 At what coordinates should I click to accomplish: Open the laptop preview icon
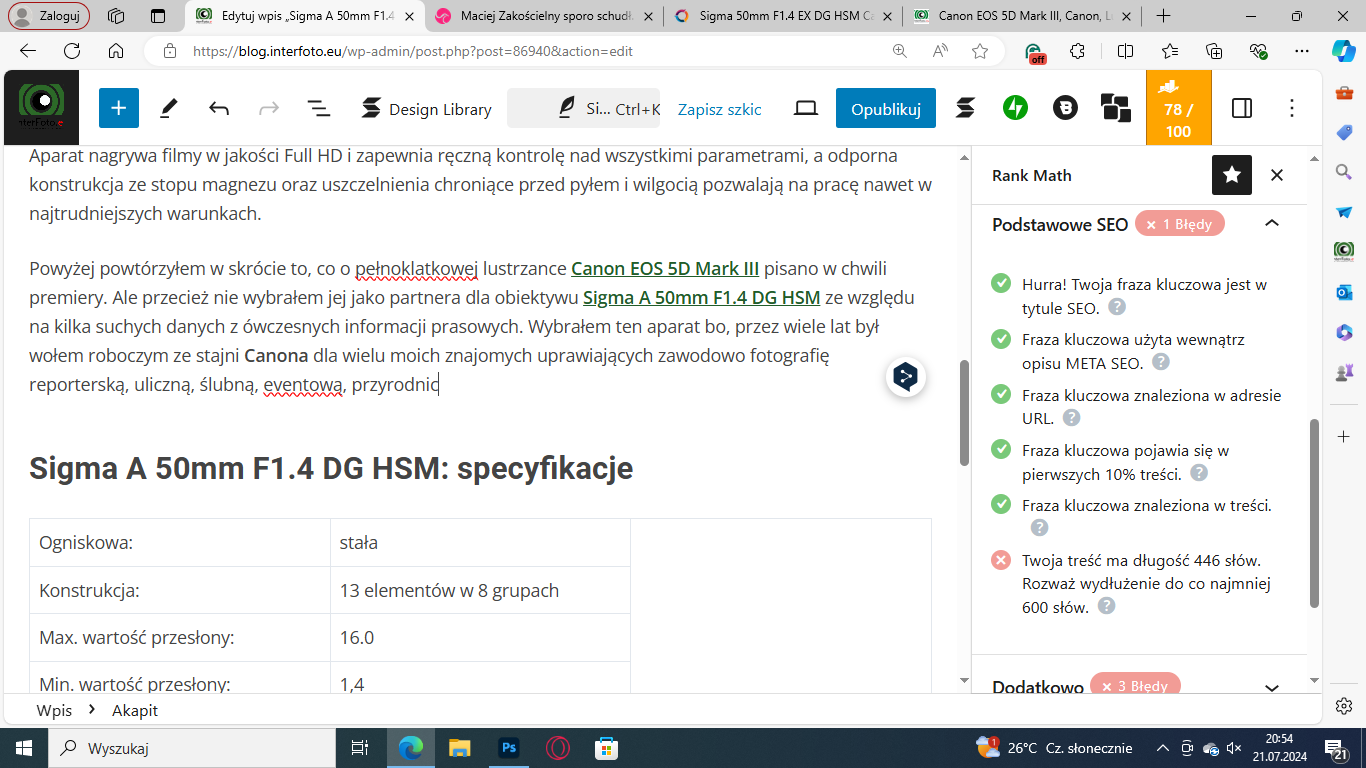click(806, 108)
